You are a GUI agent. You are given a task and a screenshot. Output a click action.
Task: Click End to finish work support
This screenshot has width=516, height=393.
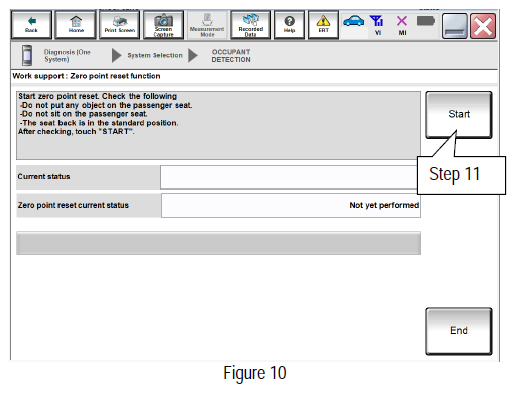(459, 331)
